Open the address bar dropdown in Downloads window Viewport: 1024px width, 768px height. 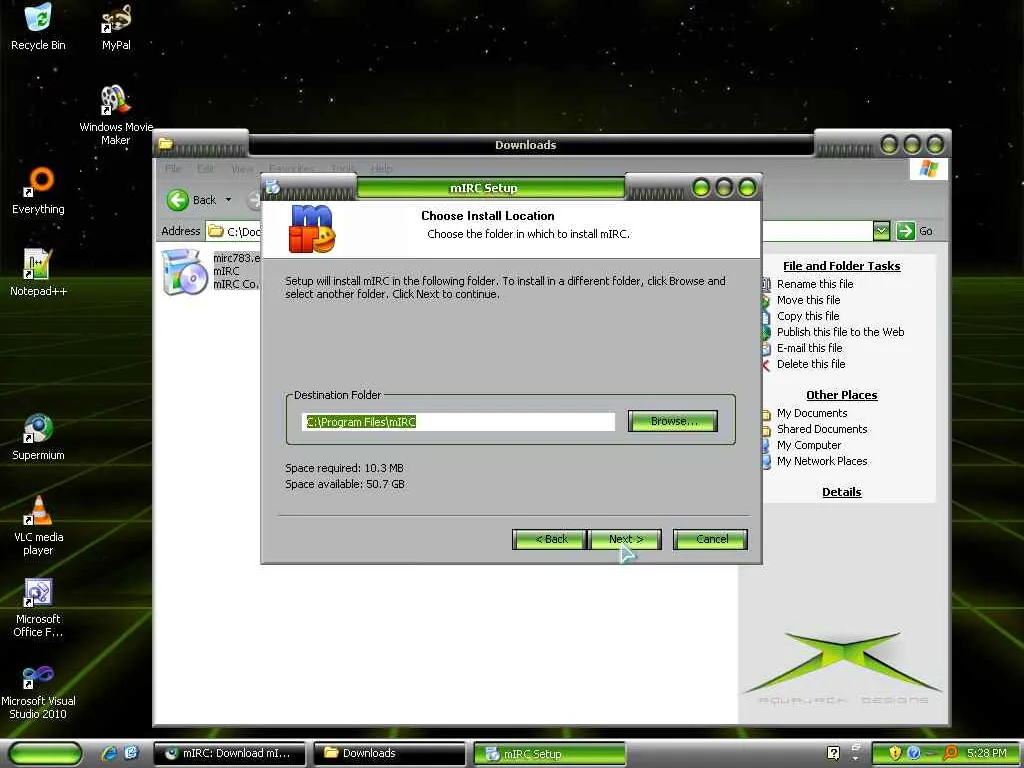click(881, 231)
